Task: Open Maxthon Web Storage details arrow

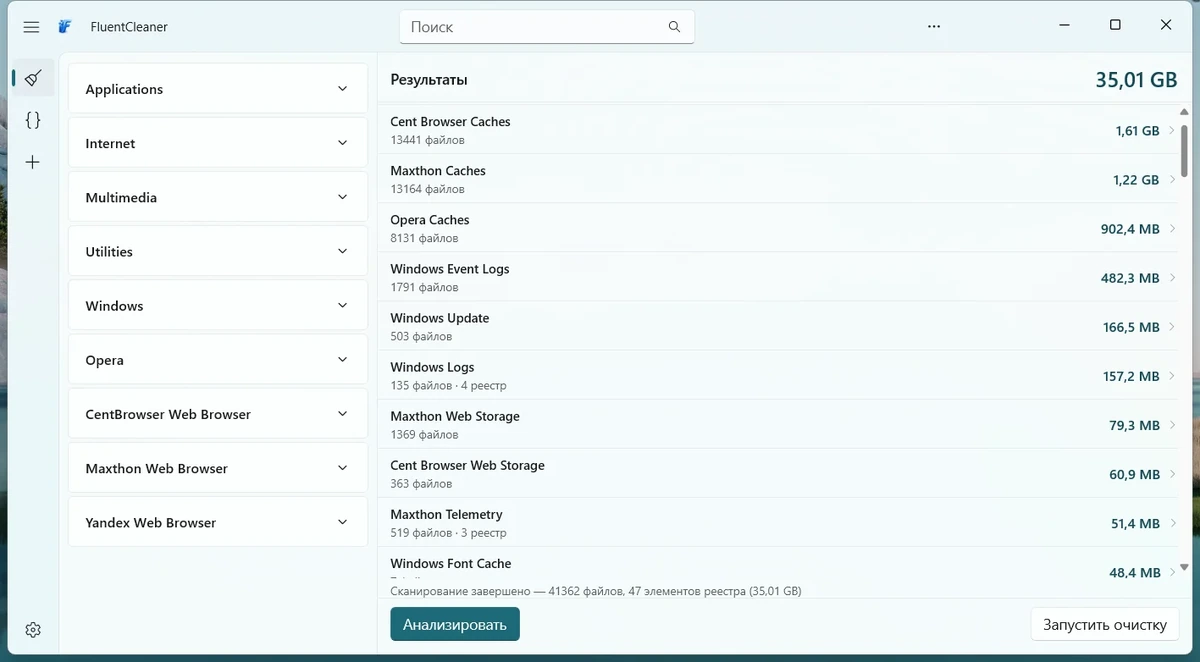Action: pyautogui.click(x=1172, y=425)
